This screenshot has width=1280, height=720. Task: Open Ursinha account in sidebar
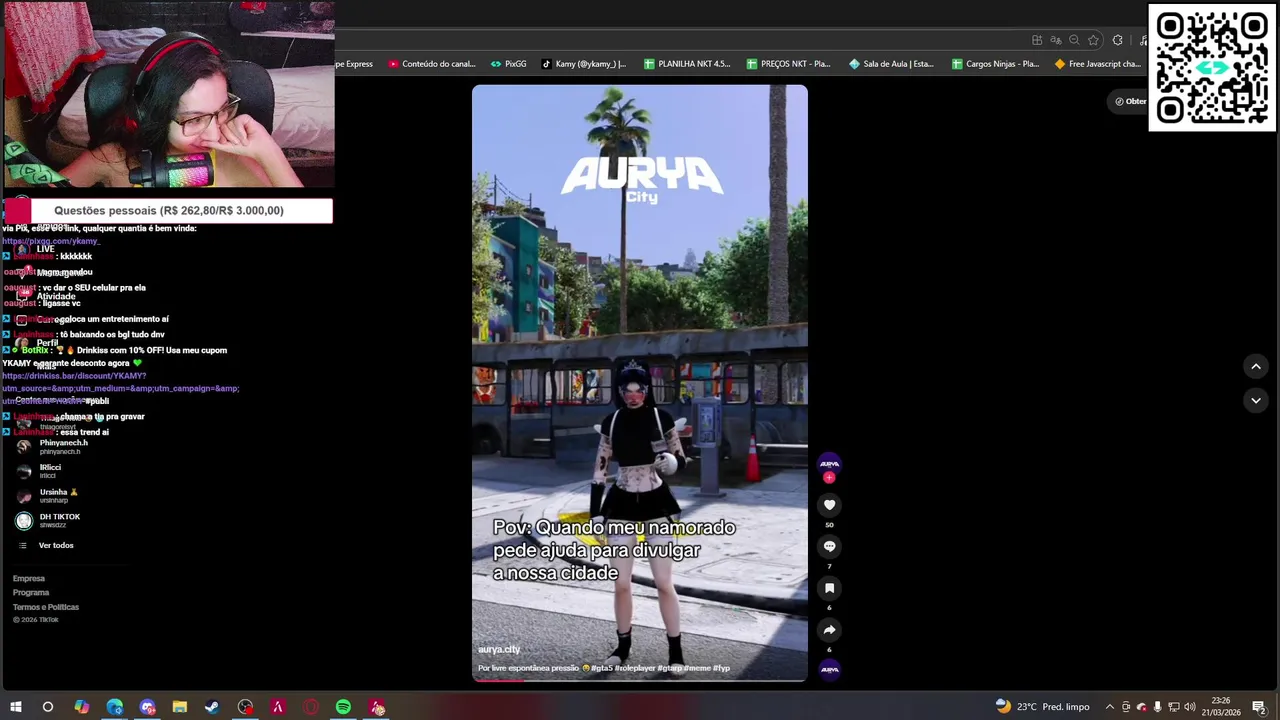[x=46, y=496]
